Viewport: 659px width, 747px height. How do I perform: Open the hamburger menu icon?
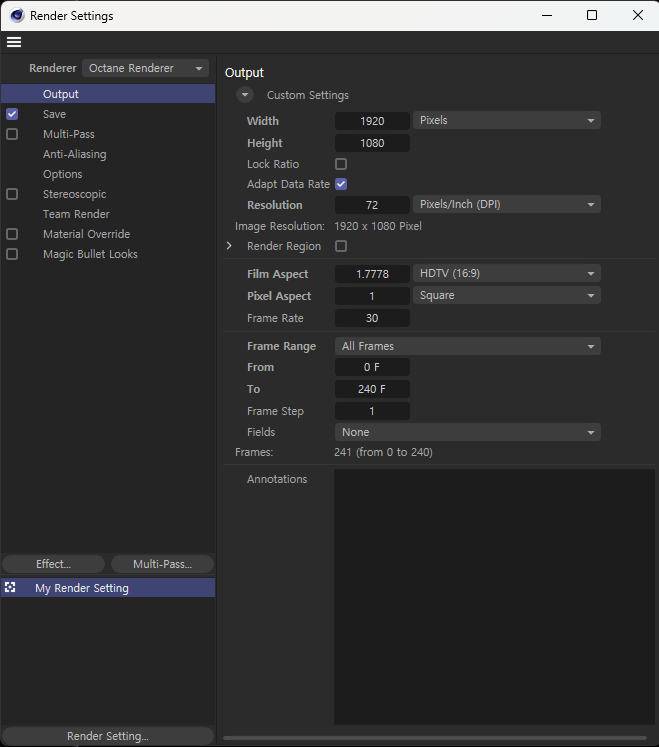point(14,42)
